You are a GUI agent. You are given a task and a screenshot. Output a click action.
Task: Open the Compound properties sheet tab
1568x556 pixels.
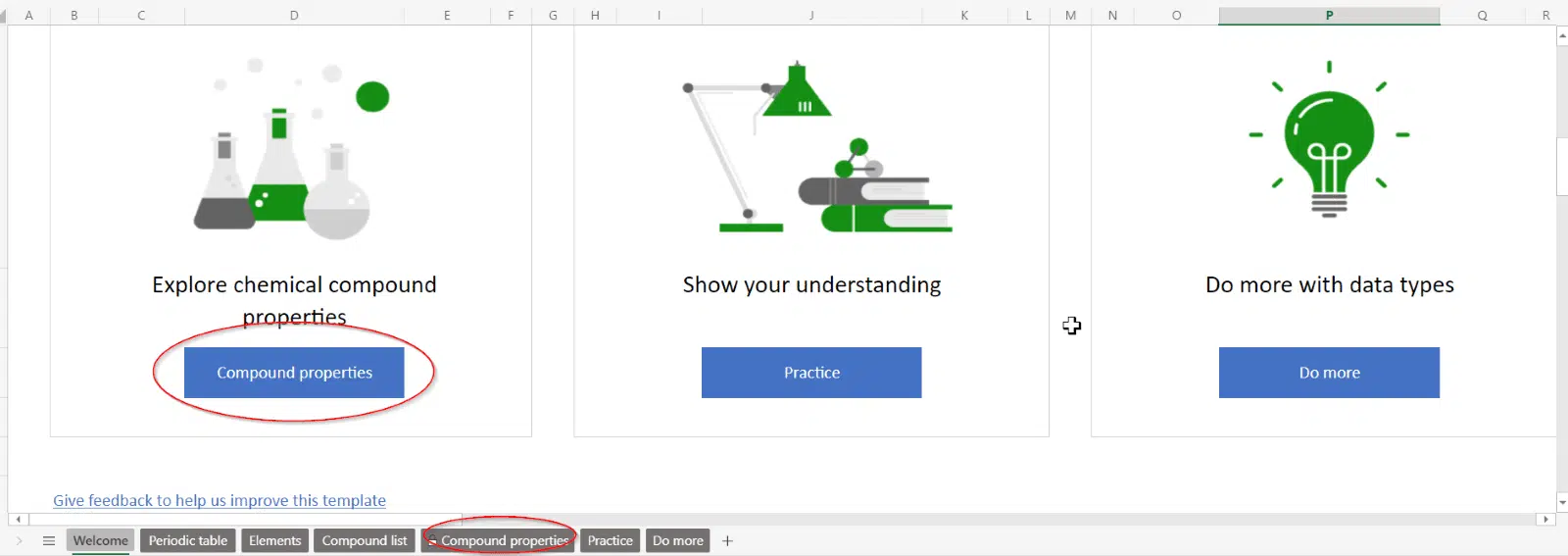click(499, 540)
